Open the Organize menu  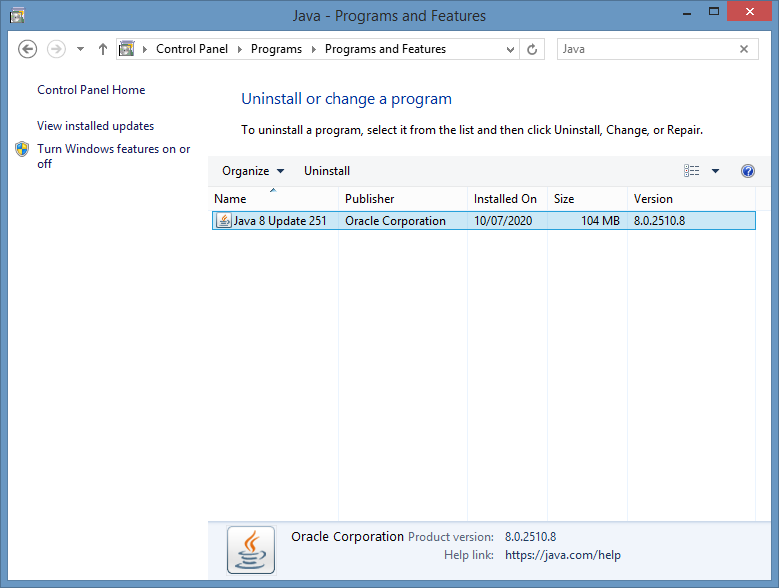[253, 171]
